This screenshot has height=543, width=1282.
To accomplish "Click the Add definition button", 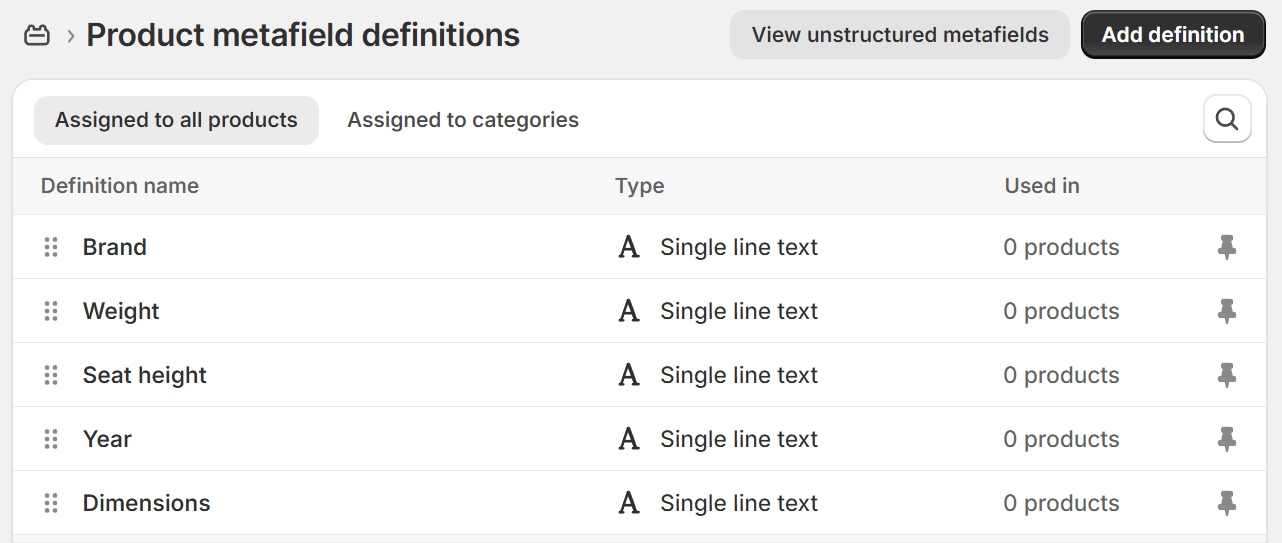I will point(1173,35).
